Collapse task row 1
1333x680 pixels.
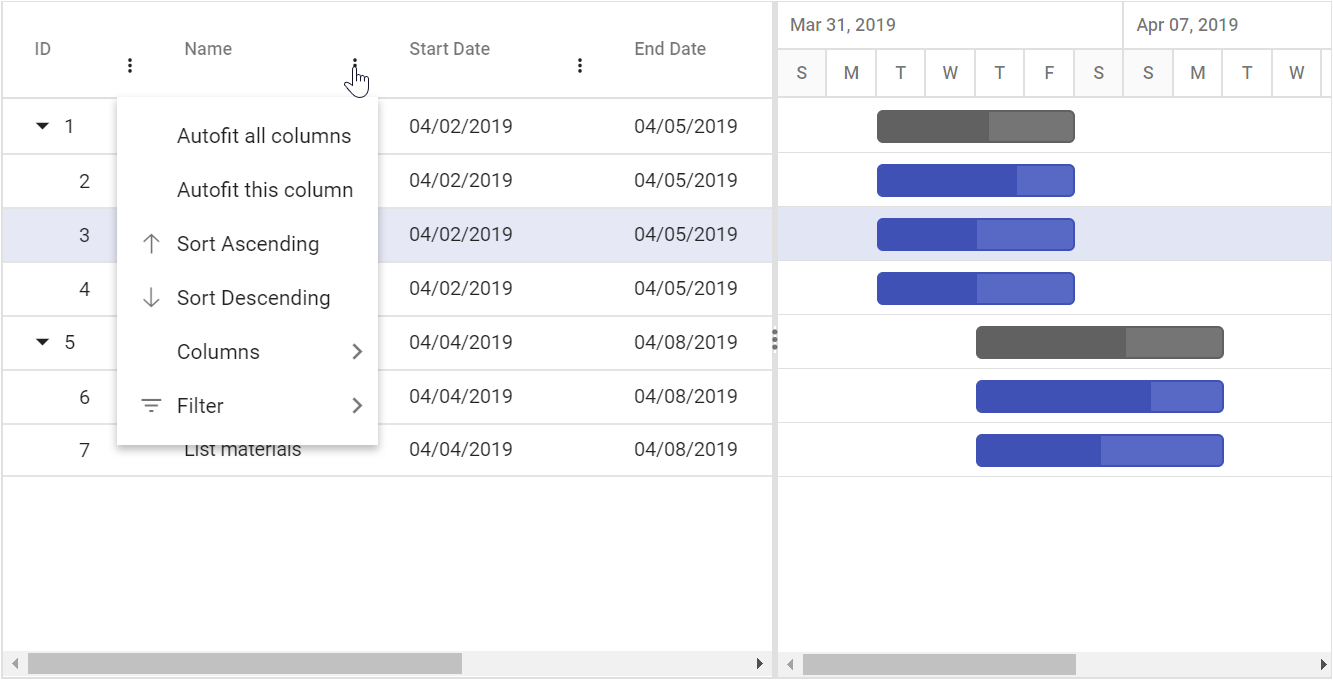click(x=42, y=127)
